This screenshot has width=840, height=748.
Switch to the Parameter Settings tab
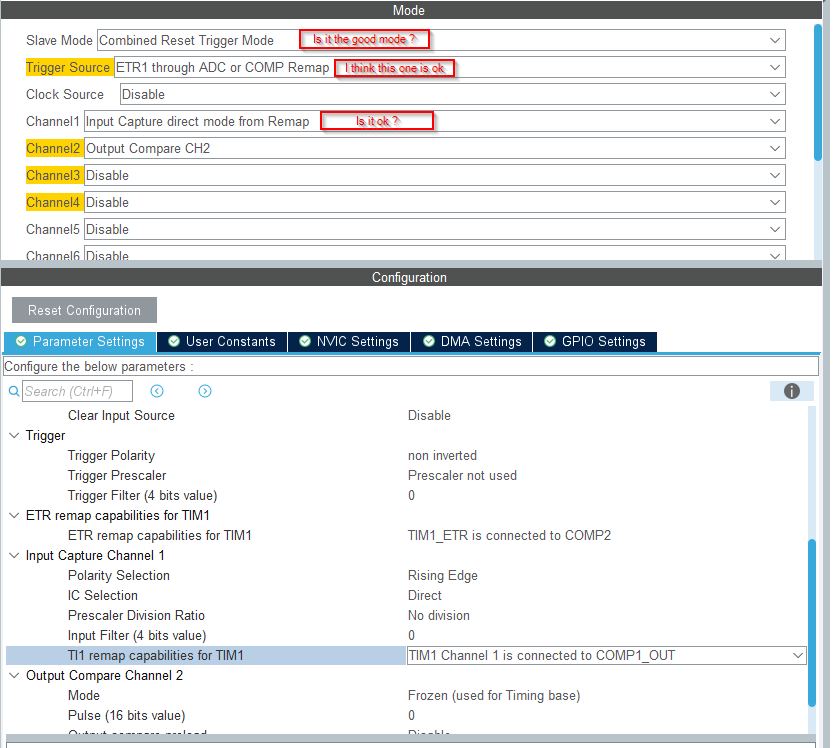pyautogui.click(x=80, y=342)
